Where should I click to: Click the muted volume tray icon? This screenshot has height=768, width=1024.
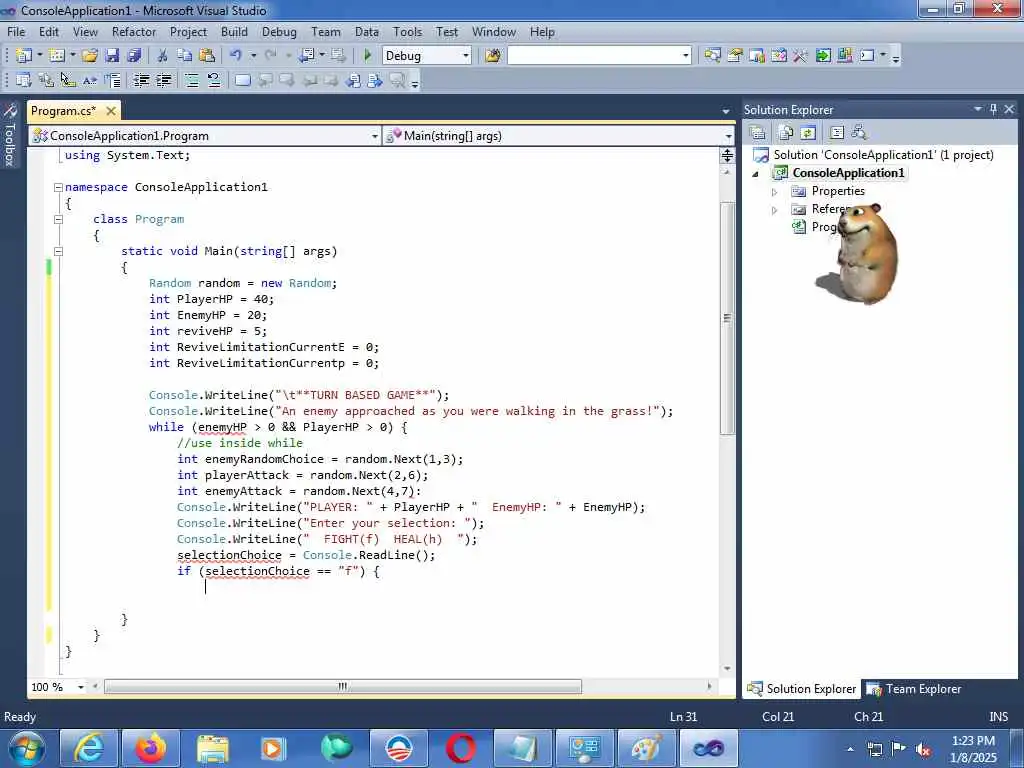point(923,749)
